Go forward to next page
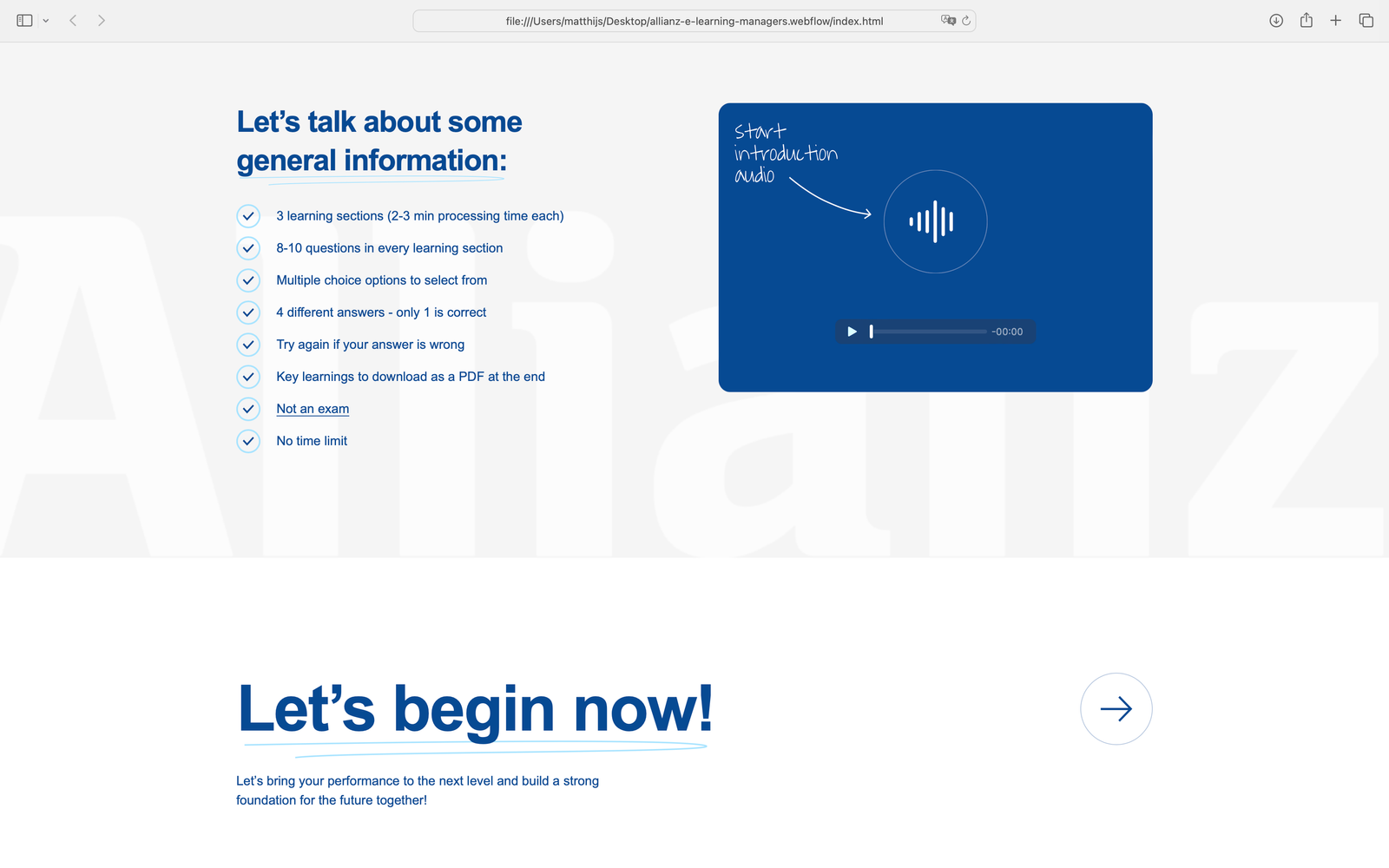This screenshot has width=1389, height=868. [x=102, y=21]
